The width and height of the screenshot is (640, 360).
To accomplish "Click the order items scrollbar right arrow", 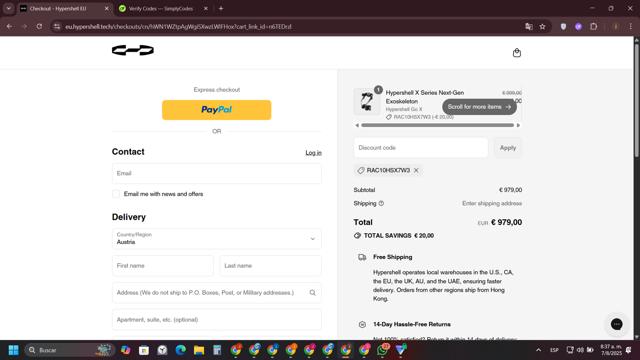I will point(518,125).
